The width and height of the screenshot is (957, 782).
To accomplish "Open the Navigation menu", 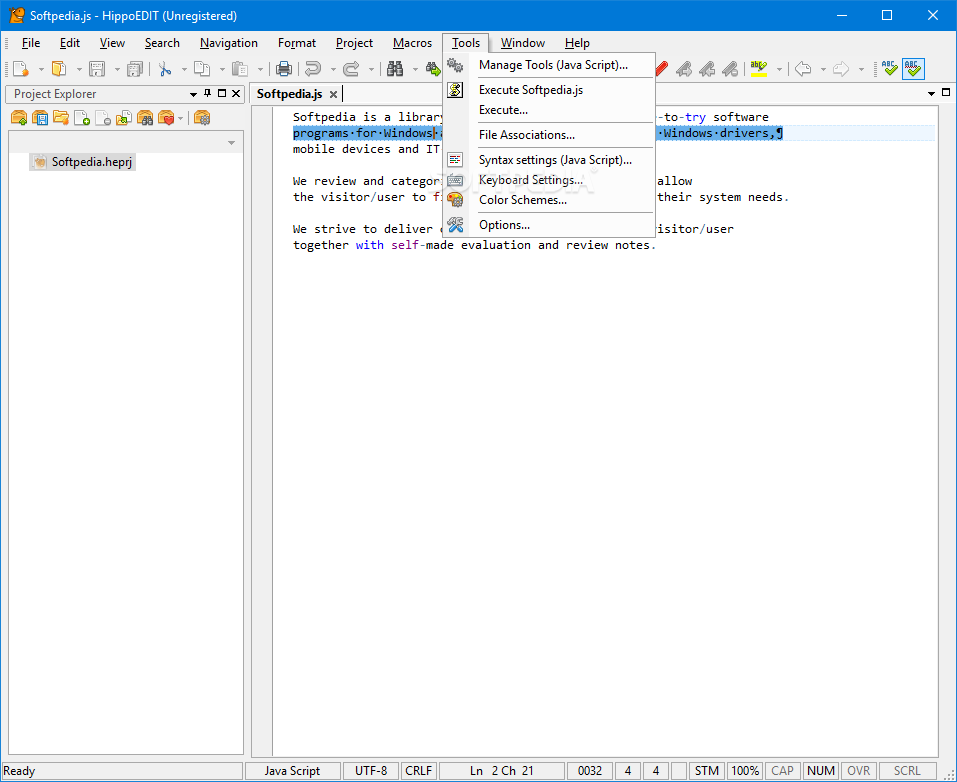I will (229, 43).
